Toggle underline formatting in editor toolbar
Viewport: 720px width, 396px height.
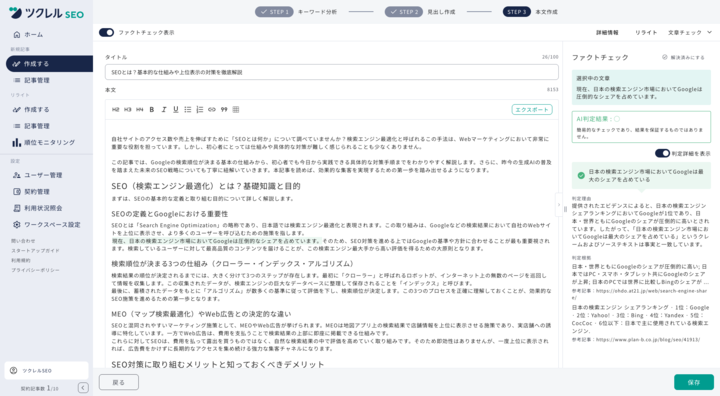[x=175, y=109]
